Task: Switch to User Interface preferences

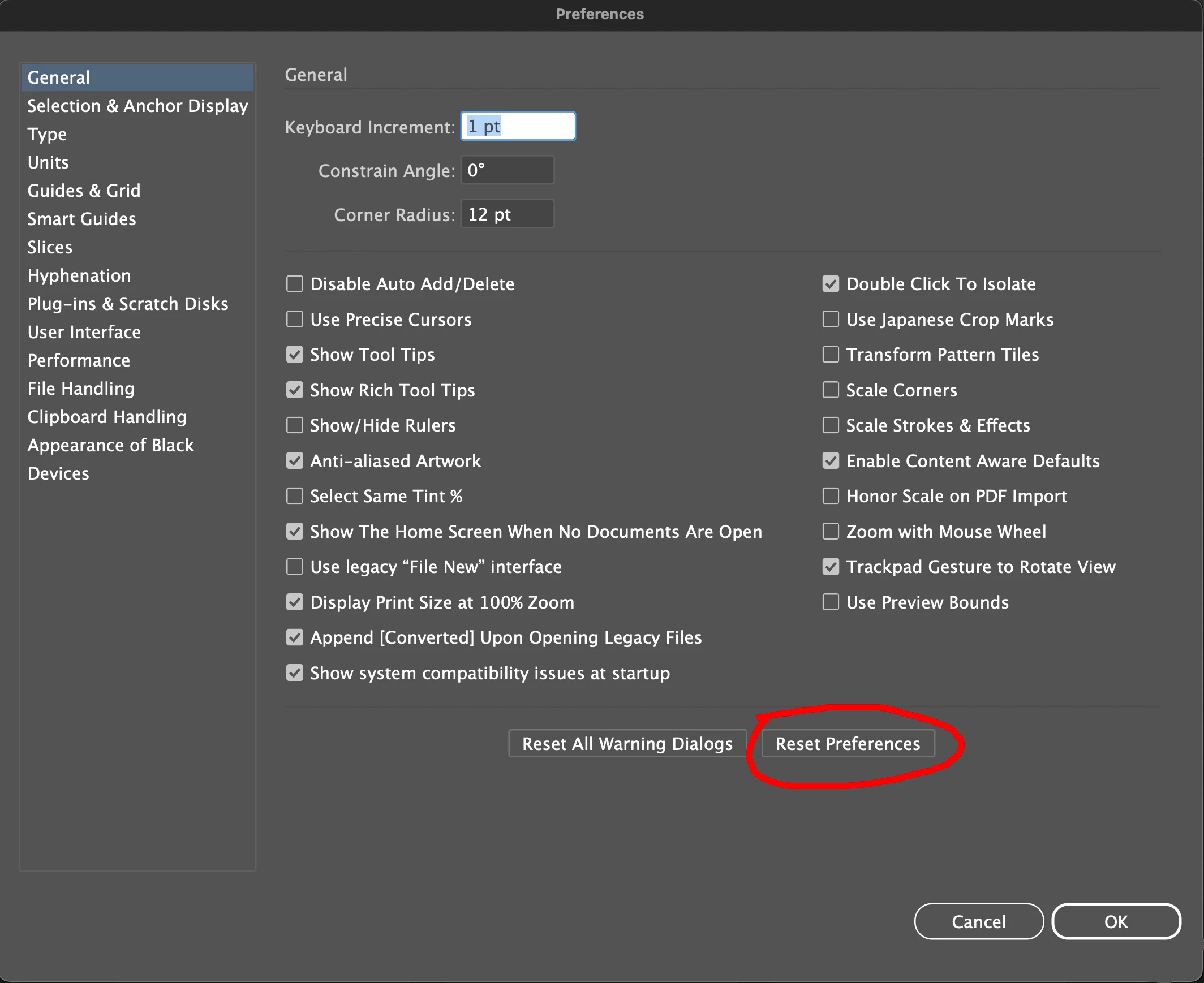Action: pos(84,333)
